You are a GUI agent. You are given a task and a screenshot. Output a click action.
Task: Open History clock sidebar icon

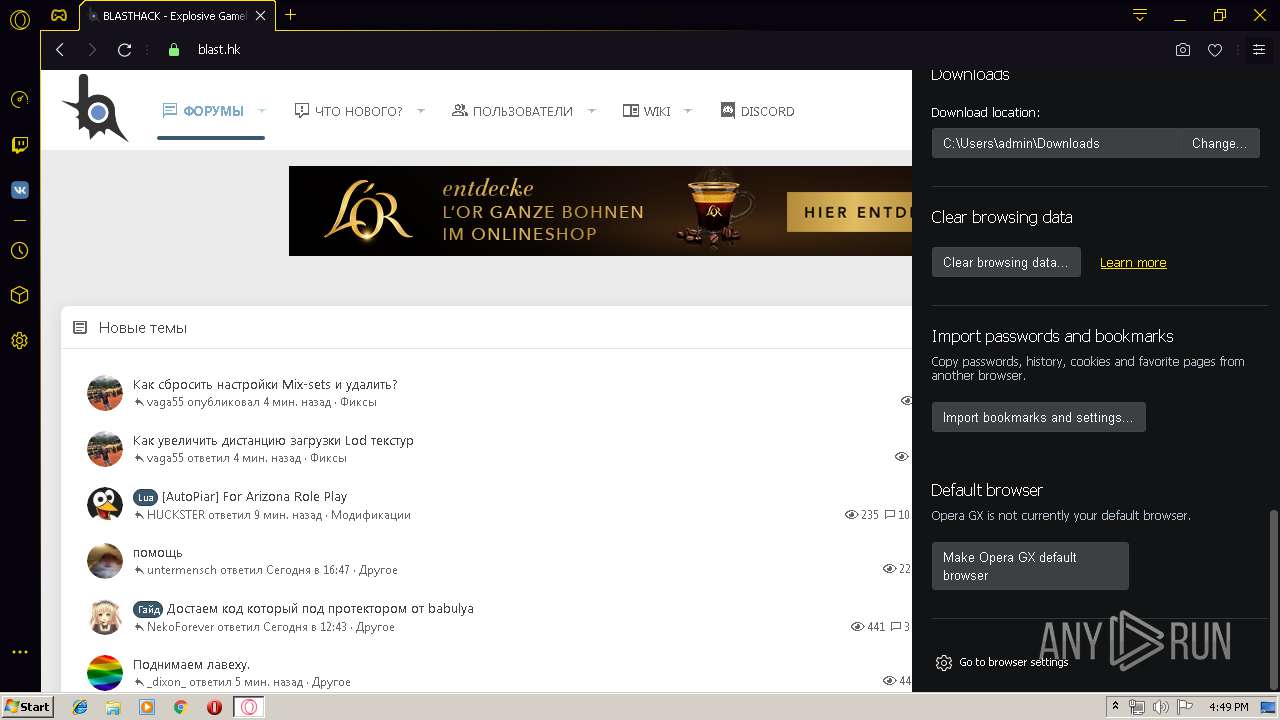(19, 250)
